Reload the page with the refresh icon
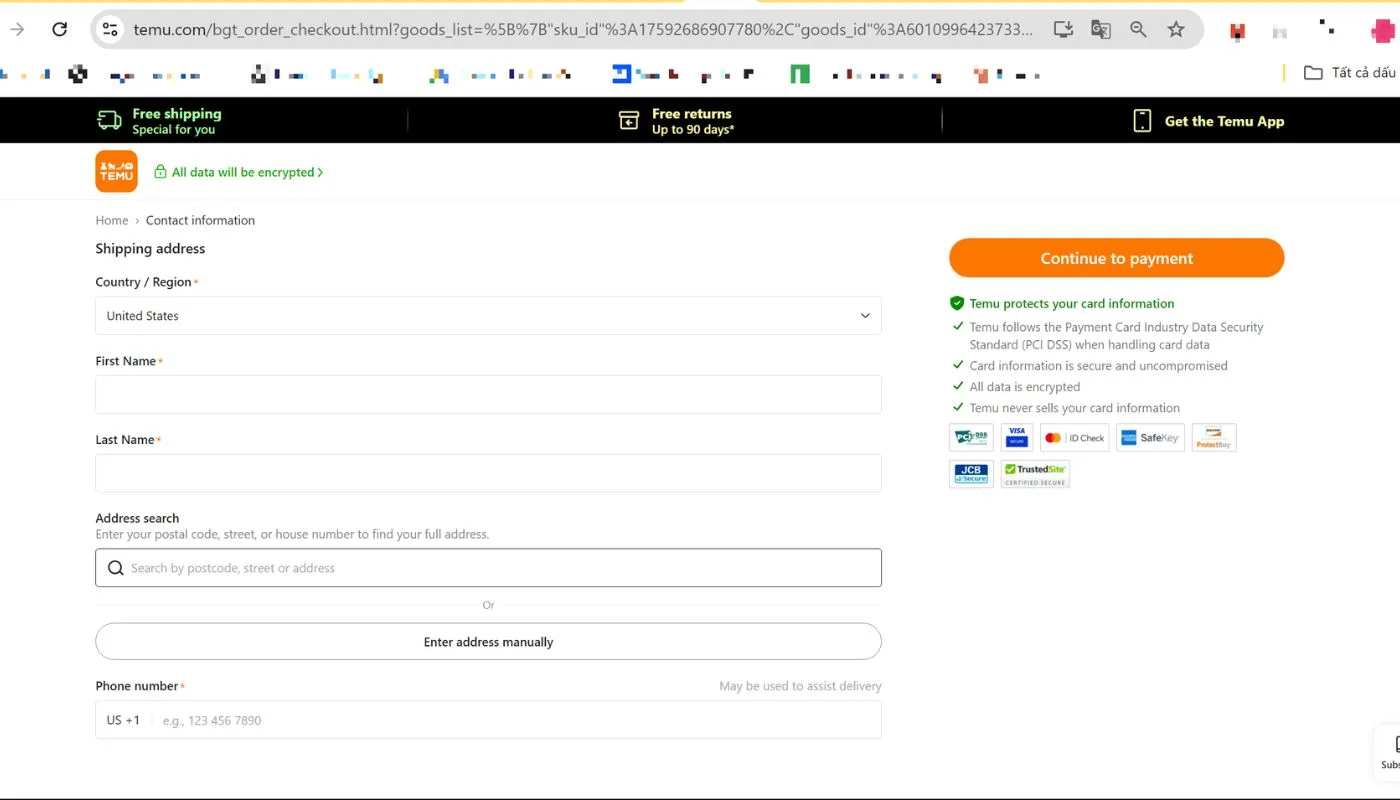This screenshot has height=800, width=1400. (59, 29)
